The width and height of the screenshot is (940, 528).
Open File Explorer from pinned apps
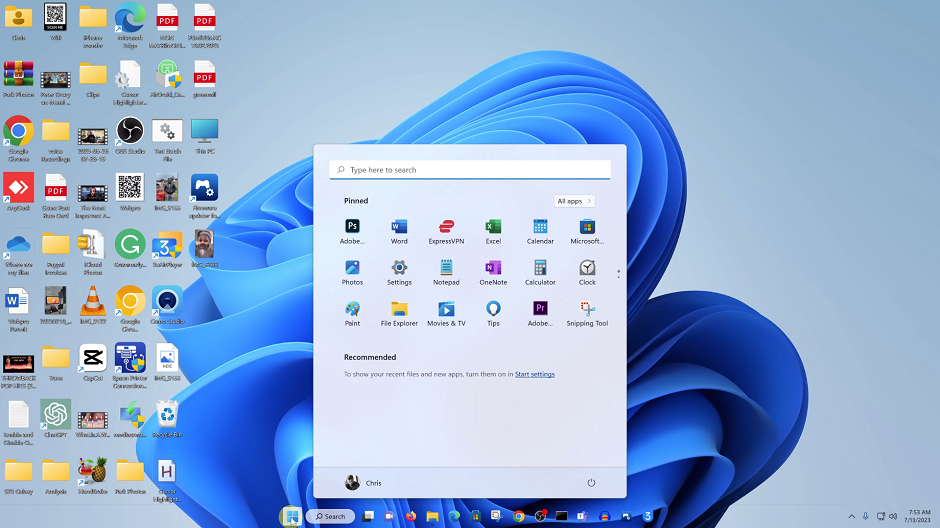coord(399,309)
